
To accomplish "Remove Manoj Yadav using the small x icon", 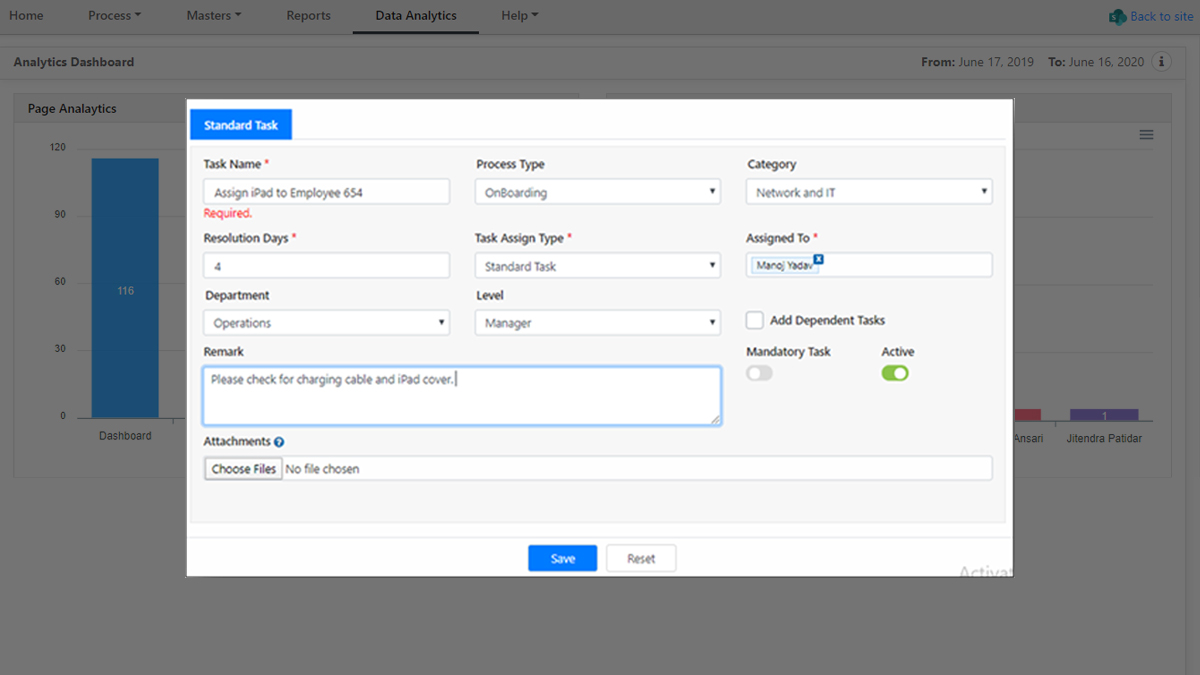I will (x=818, y=258).
